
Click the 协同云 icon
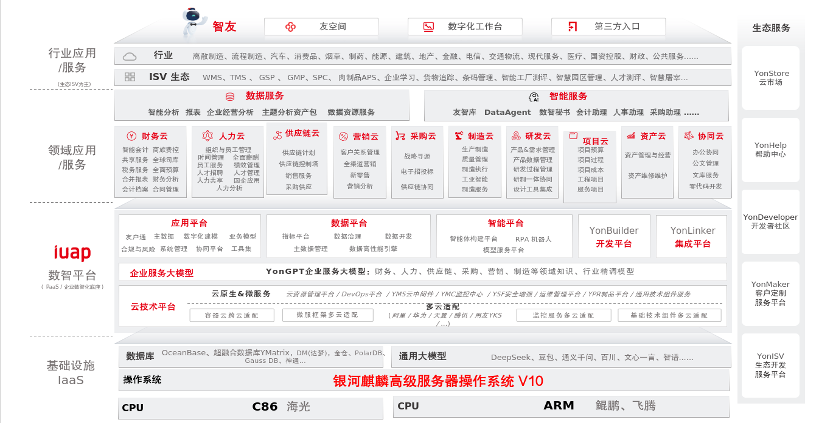tap(689, 136)
